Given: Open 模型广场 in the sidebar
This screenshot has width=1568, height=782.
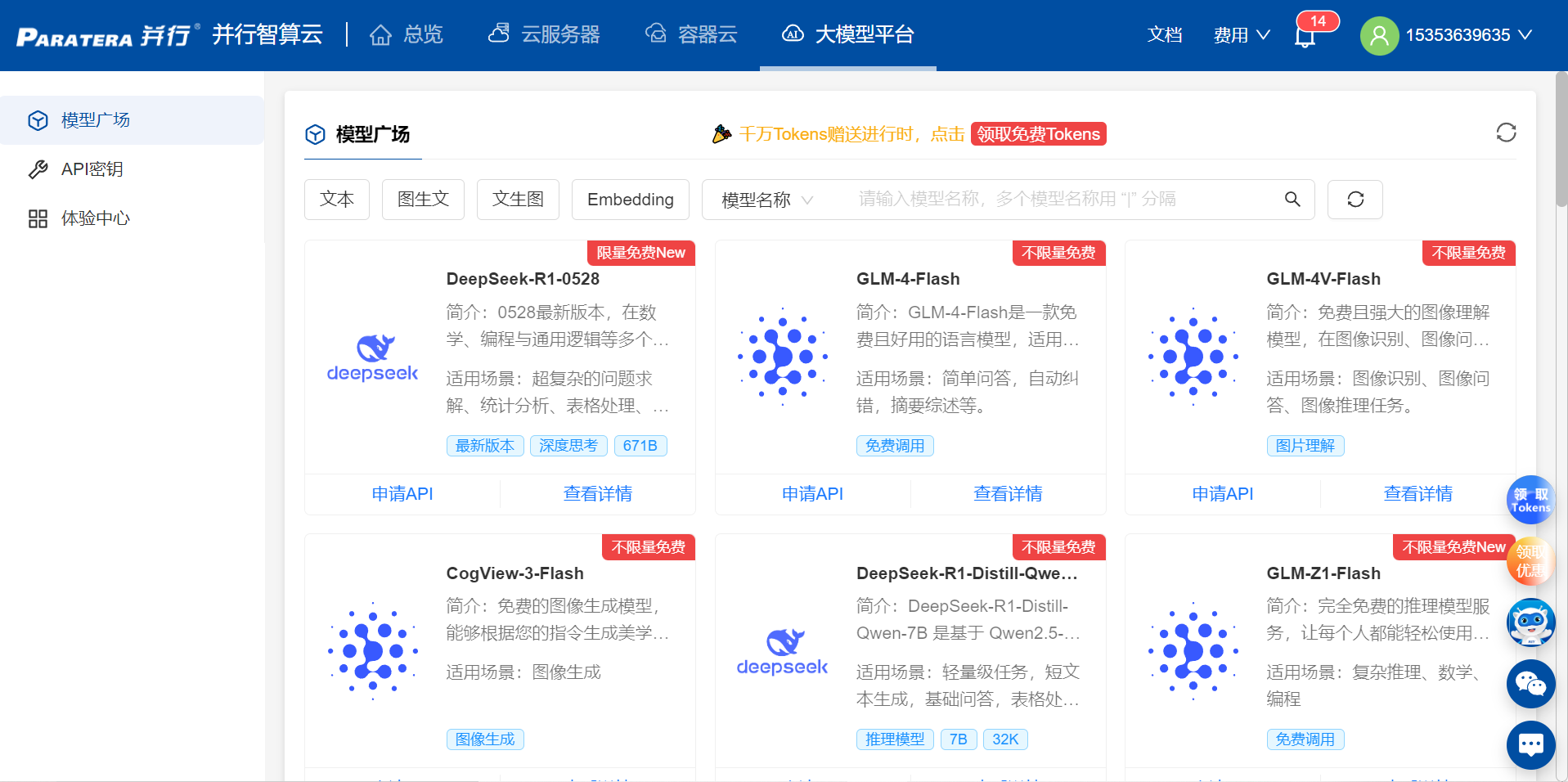Looking at the screenshot, I should pyautogui.click(x=132, y=120).
